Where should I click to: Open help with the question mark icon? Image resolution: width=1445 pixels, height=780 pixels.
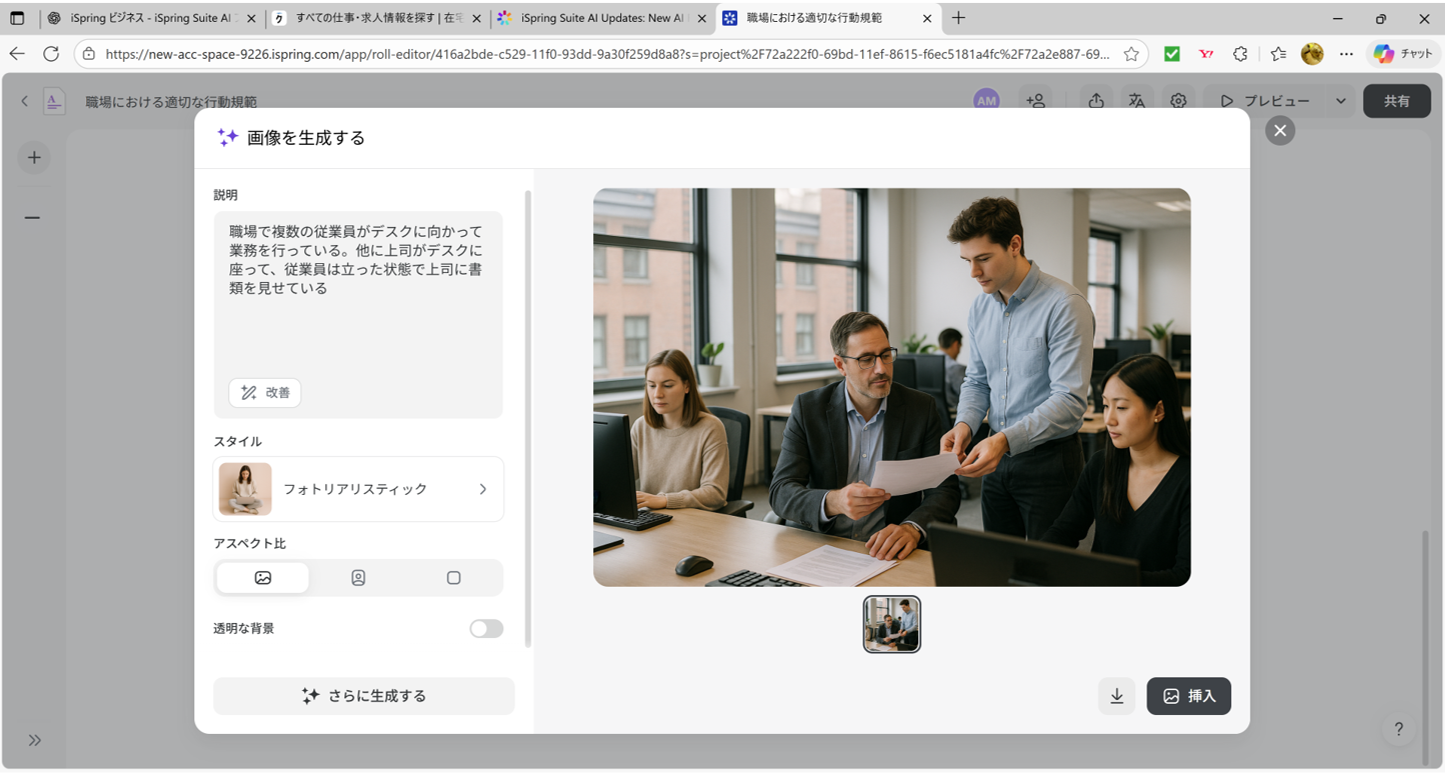1397,729
